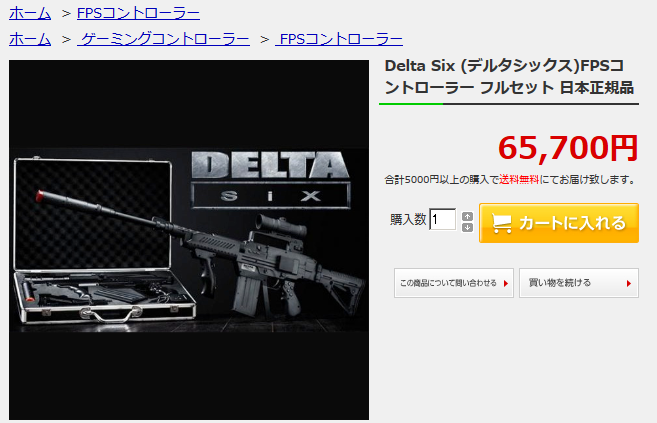Add the item with カートに入れる button
657x423 pixels.
(x=559, y=223)
